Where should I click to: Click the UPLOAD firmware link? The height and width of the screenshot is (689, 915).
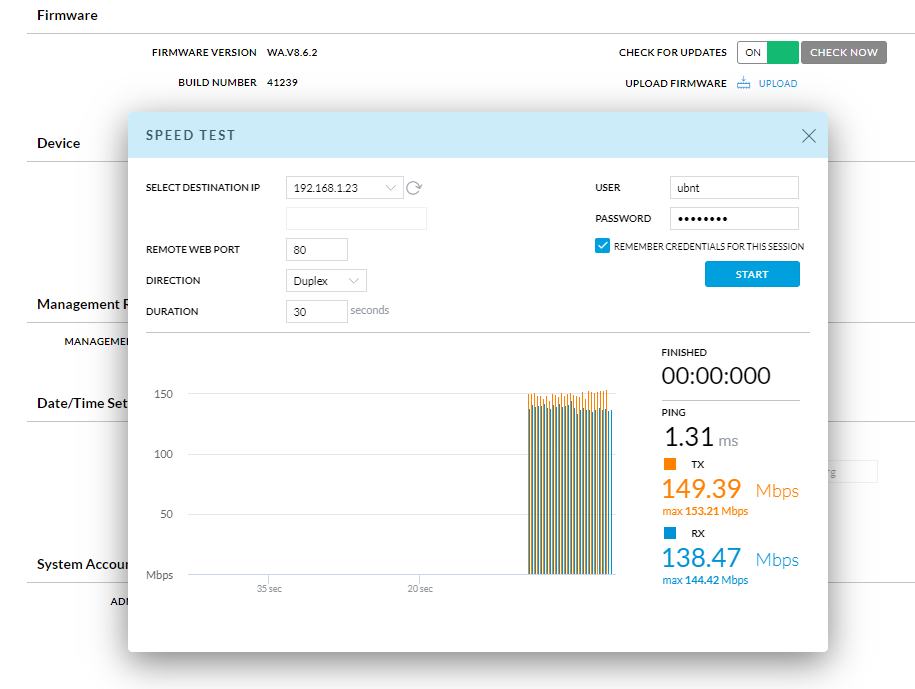pyautogui.click(x=777, y=83)
